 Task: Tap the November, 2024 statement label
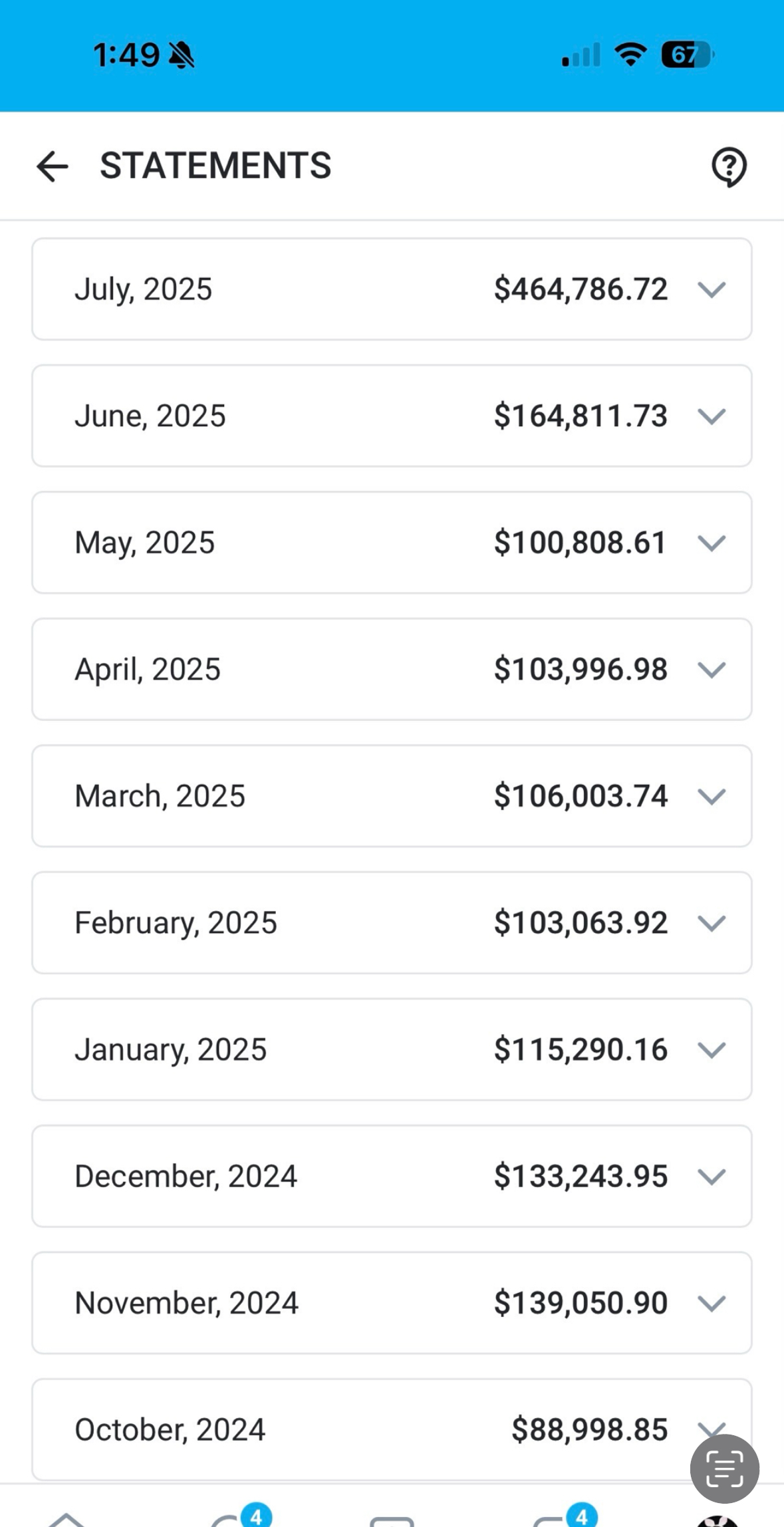186,1303
